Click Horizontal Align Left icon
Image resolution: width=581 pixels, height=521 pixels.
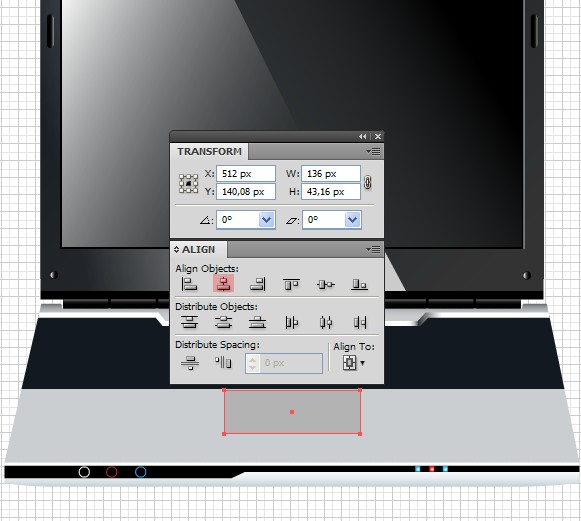click(x=189, y=284)
